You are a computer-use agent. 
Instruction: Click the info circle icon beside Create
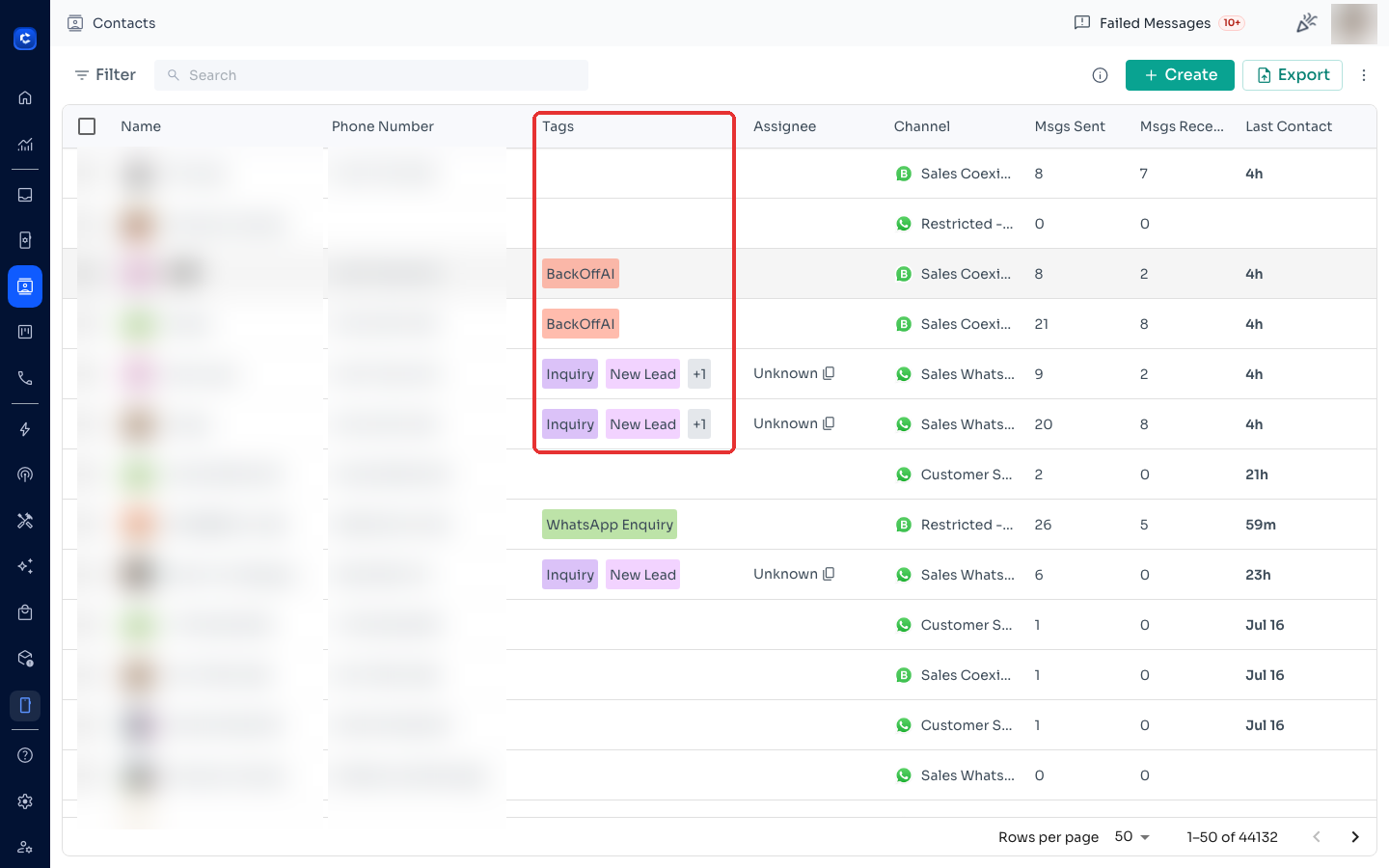(1100, 75)
